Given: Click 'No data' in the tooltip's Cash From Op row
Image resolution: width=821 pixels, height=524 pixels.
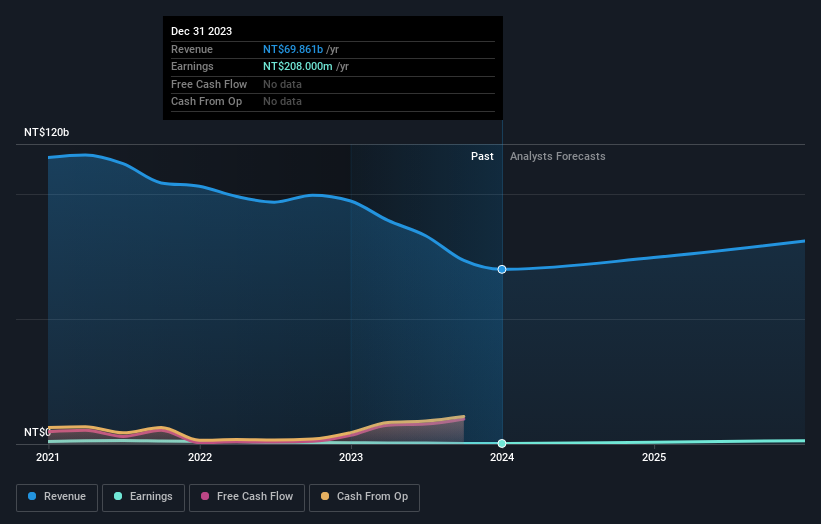Looking at the screenshot, I should pos(282,102).
